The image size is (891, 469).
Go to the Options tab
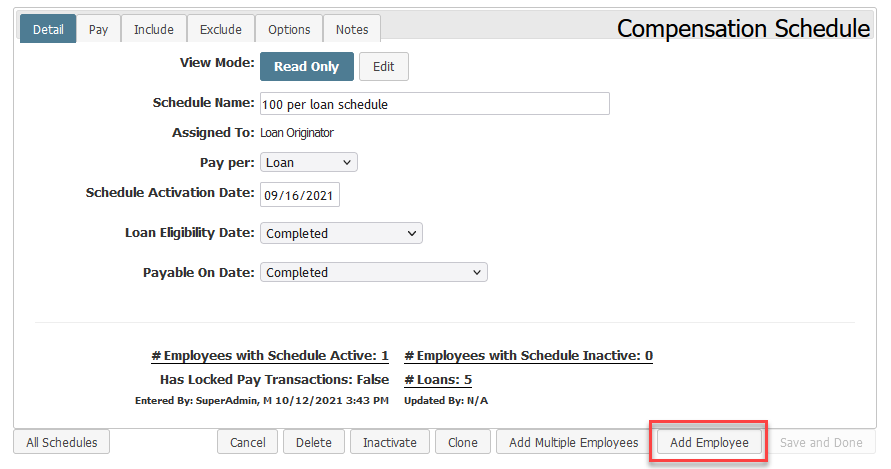pos(289,29)
